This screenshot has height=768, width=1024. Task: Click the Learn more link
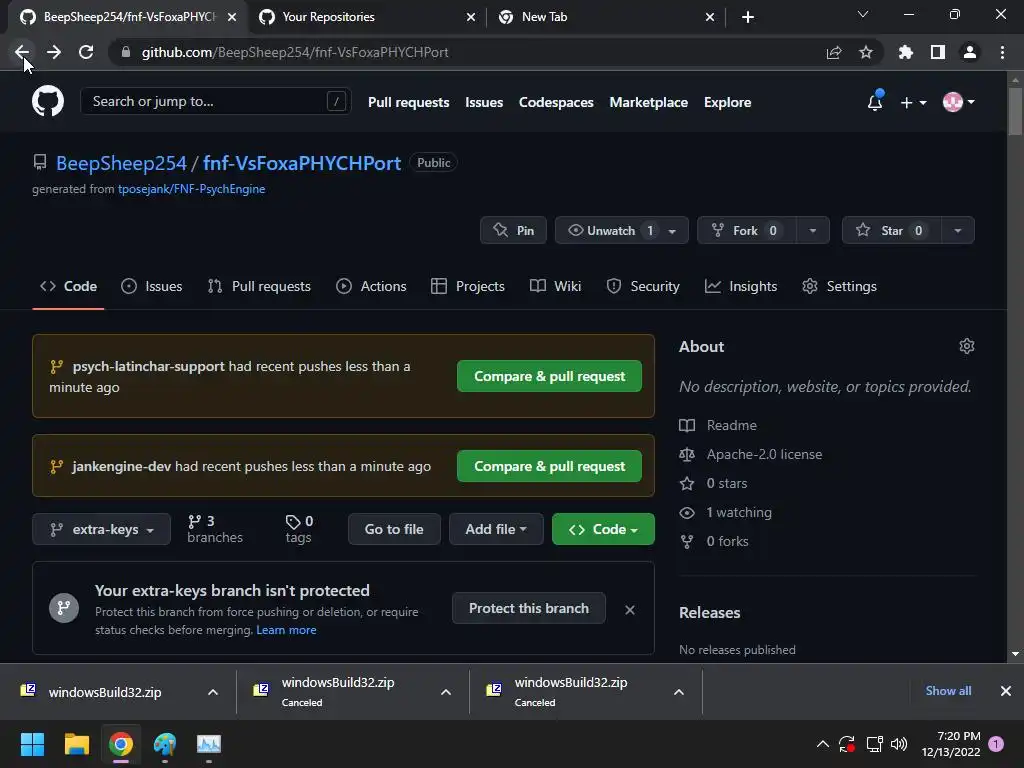point(286,630)
